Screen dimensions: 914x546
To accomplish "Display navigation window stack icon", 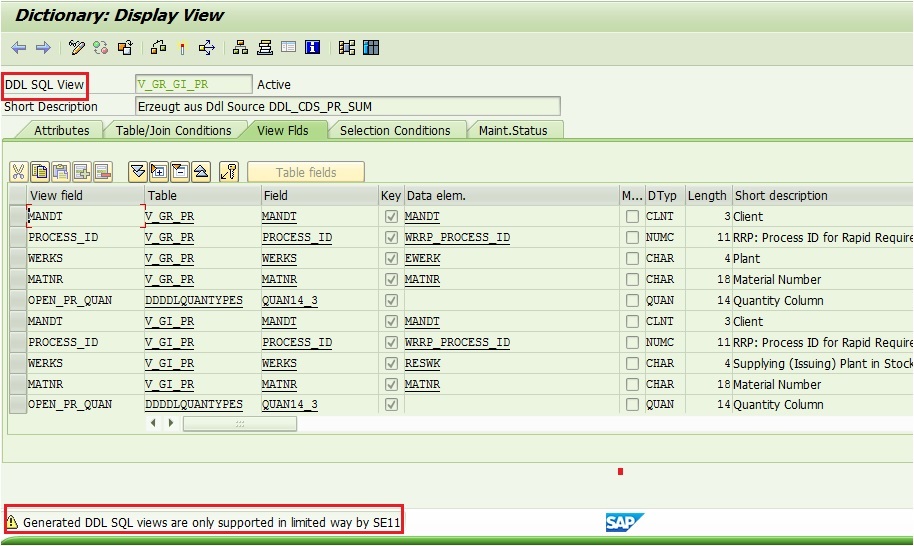I will point(265,48).
